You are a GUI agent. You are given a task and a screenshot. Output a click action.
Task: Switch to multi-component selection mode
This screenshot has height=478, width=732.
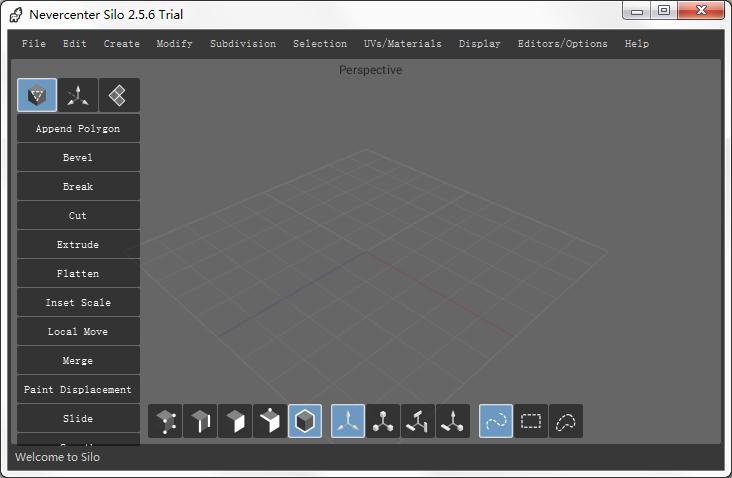(x=270, y=421)
